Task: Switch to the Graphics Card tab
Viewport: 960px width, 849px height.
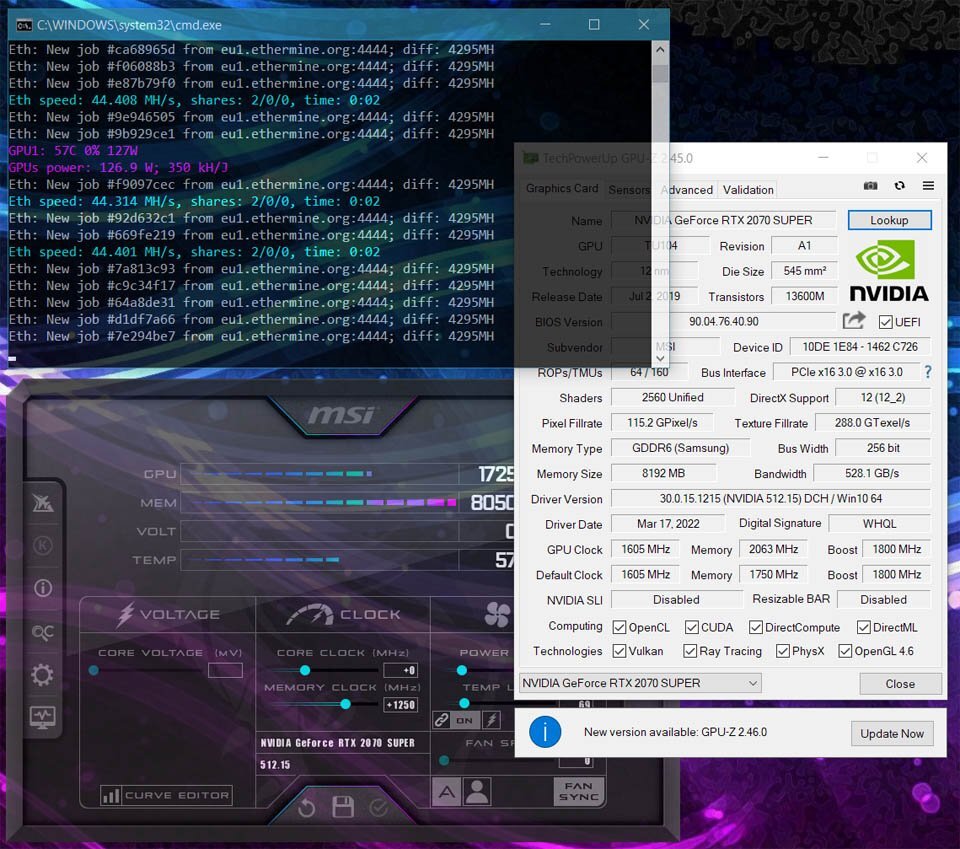Action: click(561, 189)
